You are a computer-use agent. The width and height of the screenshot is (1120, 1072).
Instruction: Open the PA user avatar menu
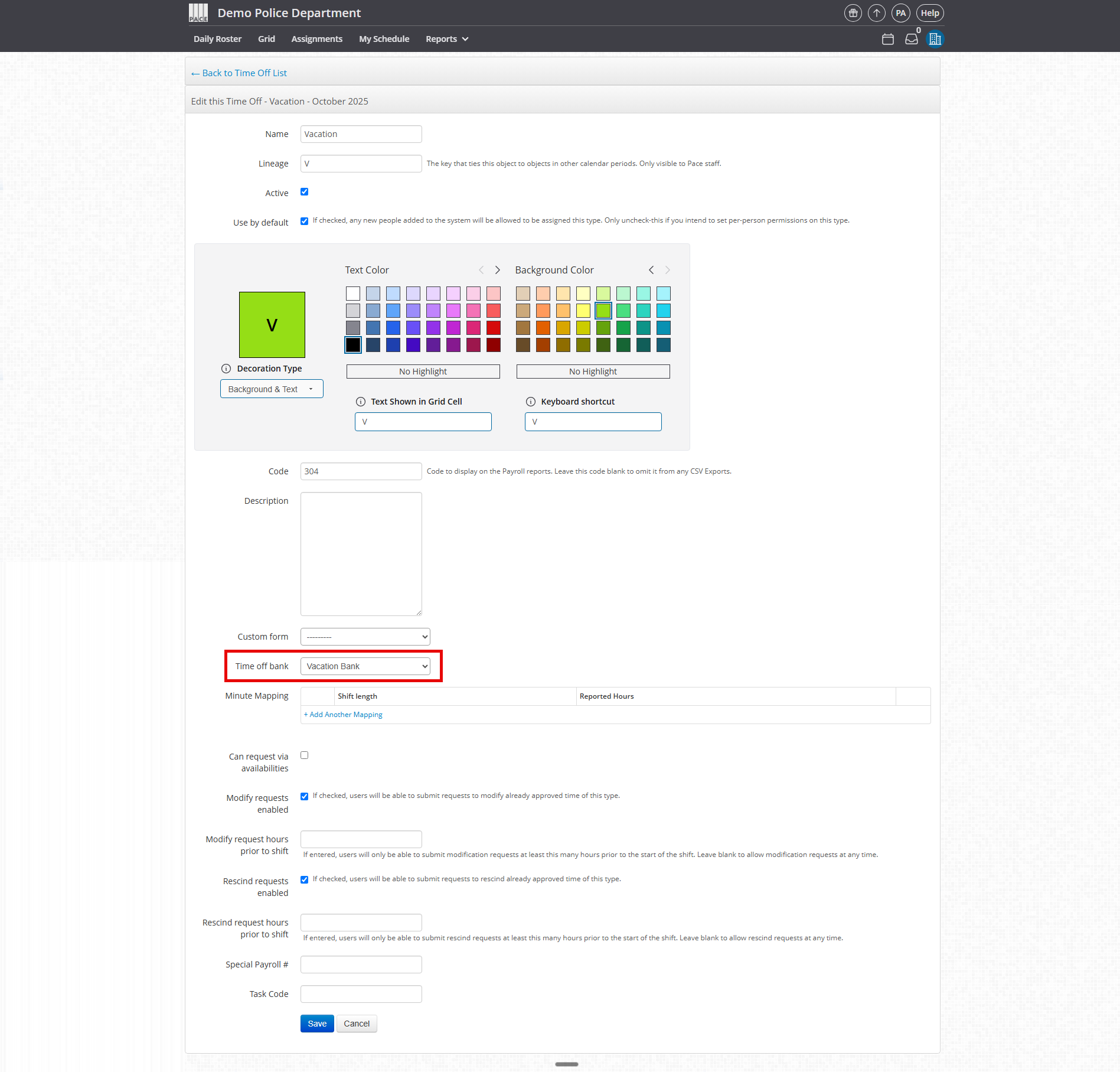coord(901,13)
